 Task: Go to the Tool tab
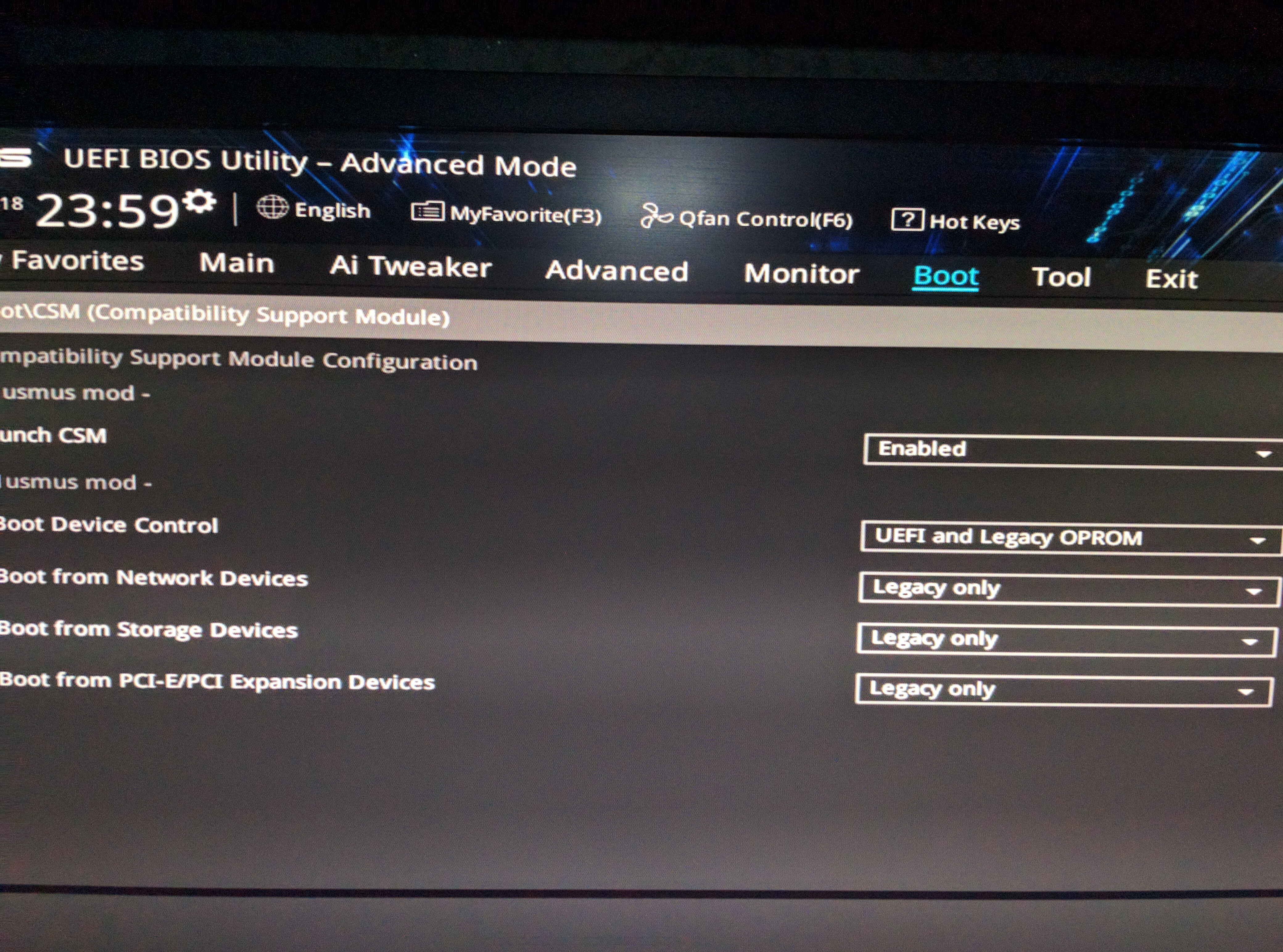click(1061, 277)
